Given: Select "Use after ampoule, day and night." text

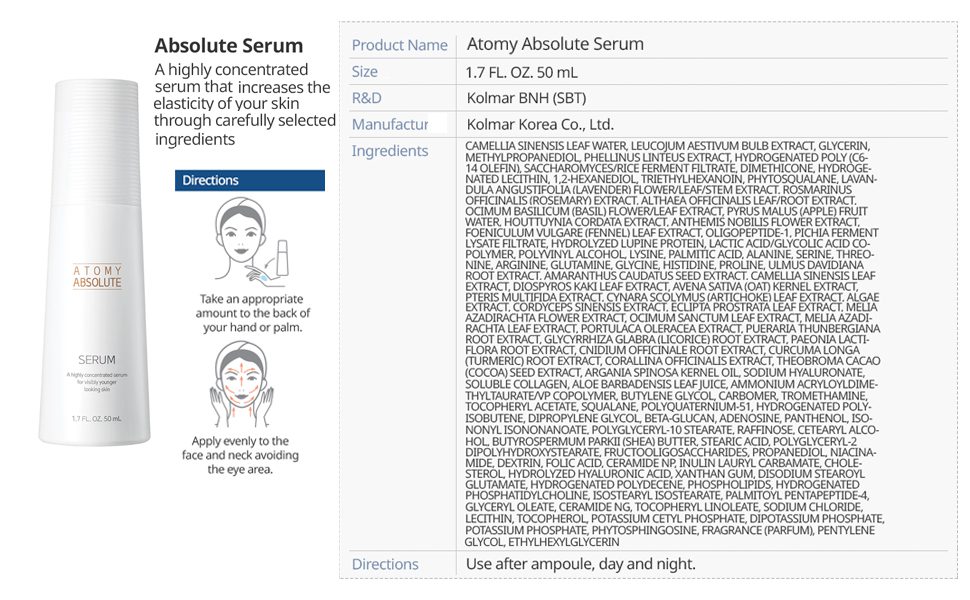Looking at the screenshot, I should pos(580,564).
